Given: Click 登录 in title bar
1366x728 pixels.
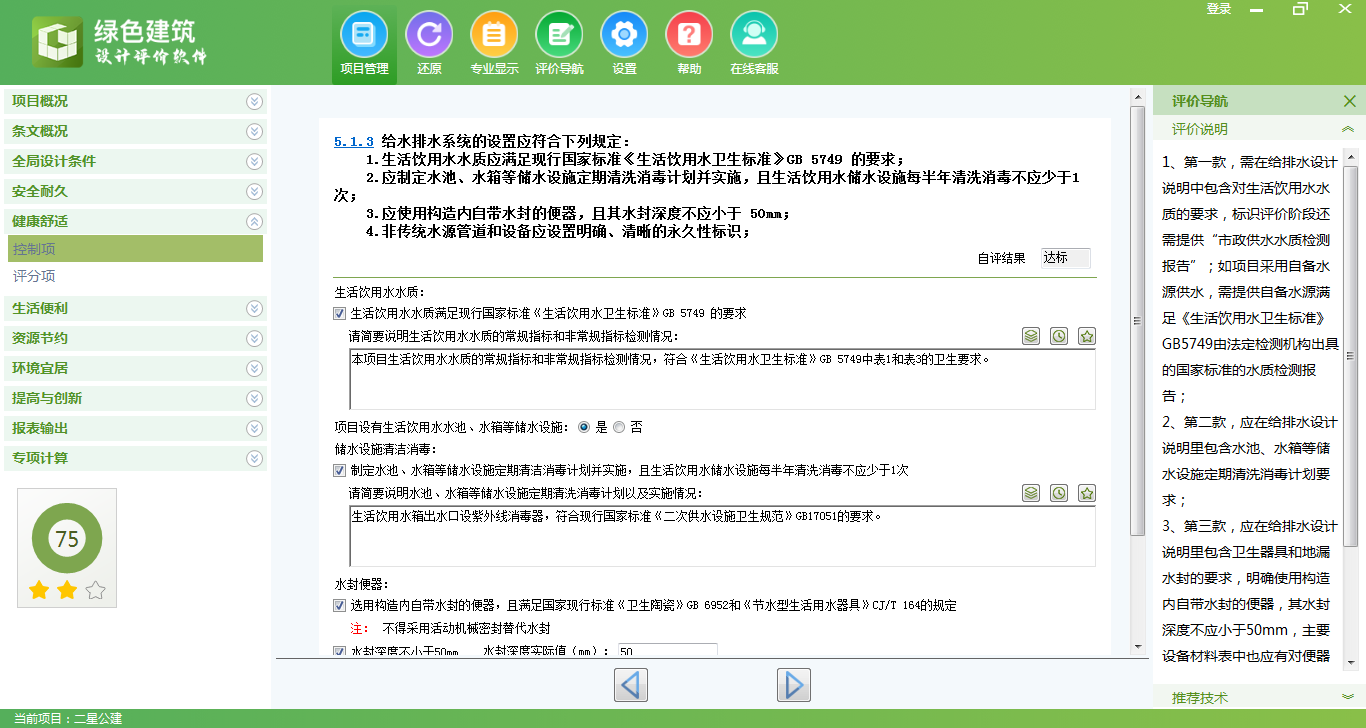Looking at the screenshot, I should pos(1219,9).
